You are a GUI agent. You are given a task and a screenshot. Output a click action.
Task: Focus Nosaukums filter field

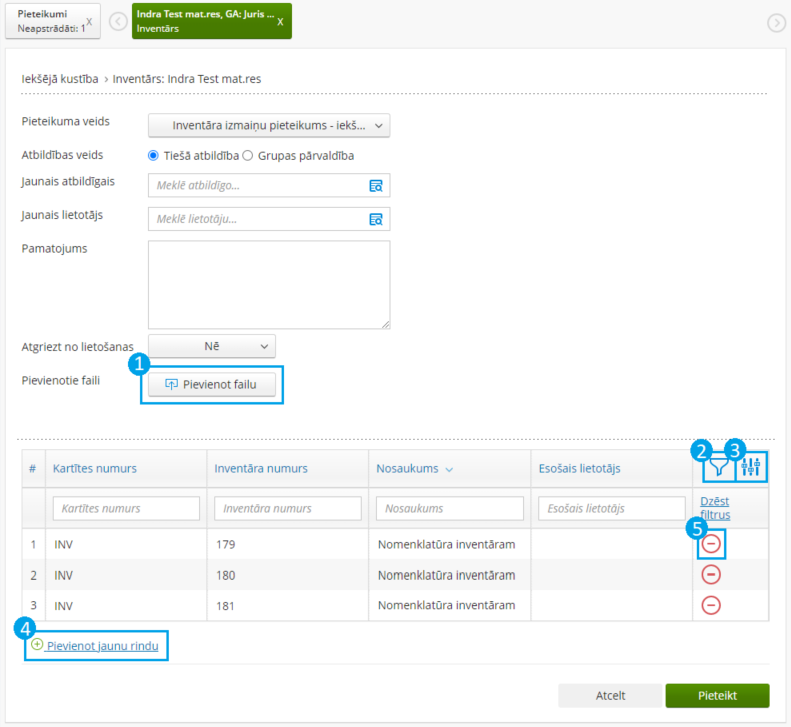pos(450,509)
